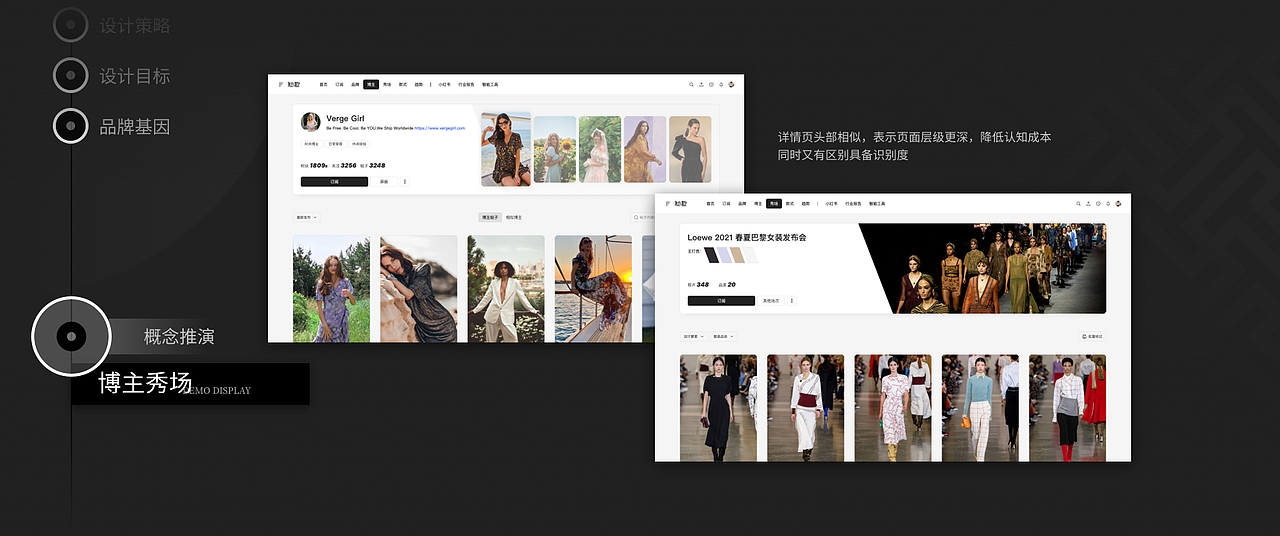Viewport: 1280px width, 536px height.
Task: Click the white button beside Verge Girl 订阅
Action: [x=384, y=182]
